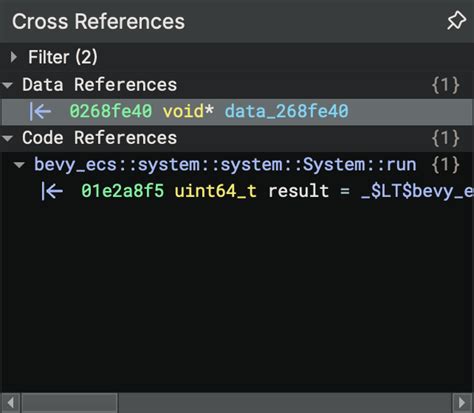Viewport: 474px width, 413px height.
Task: Collapse the Data References group
Action: (8, 85)
